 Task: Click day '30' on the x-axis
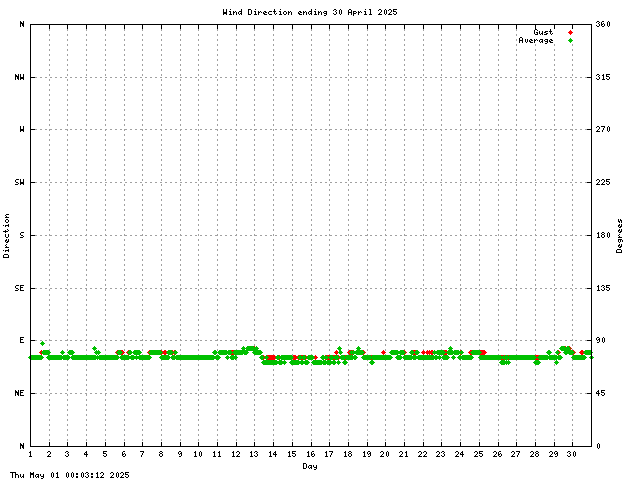(x=572, y=454)
